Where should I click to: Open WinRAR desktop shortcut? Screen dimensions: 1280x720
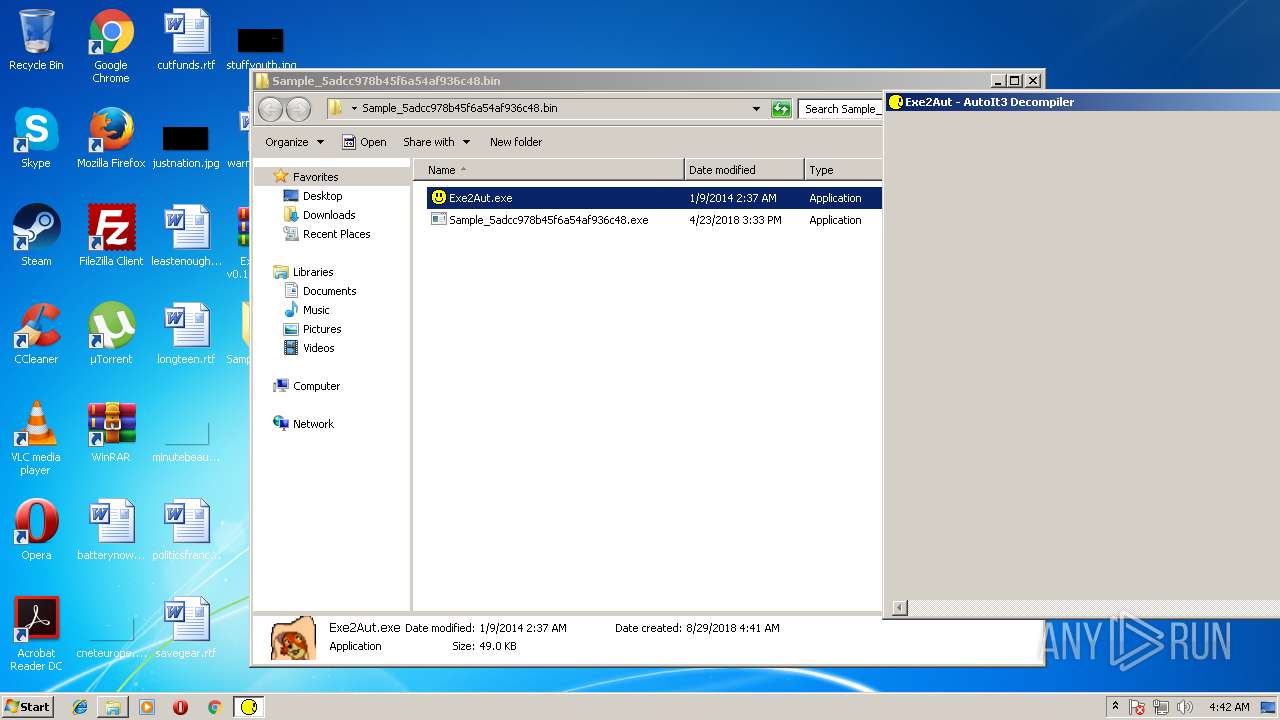111,432
